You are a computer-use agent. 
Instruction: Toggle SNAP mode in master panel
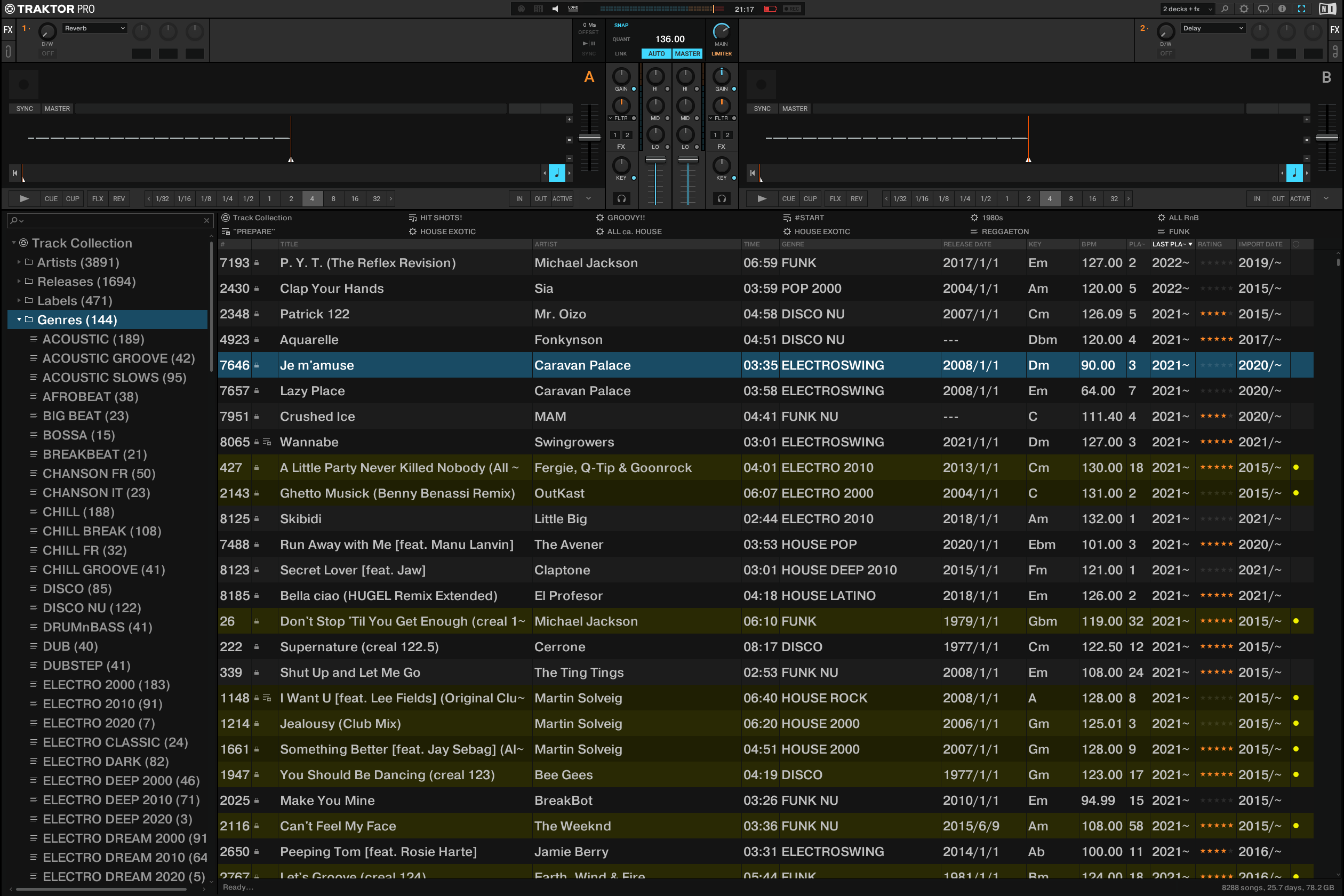tap(621, 25)
